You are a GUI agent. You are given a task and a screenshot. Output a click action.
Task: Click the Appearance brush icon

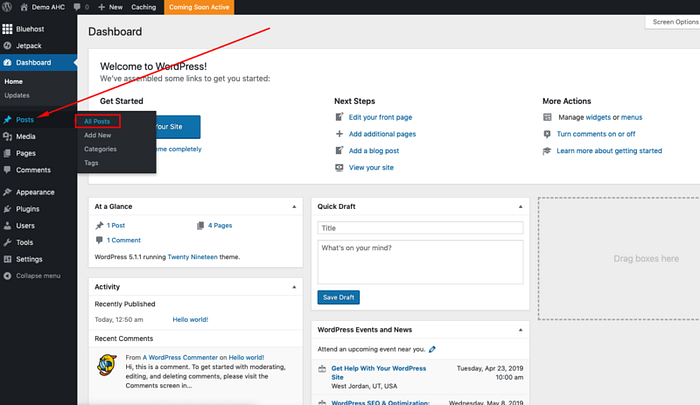tap(7, 192)
